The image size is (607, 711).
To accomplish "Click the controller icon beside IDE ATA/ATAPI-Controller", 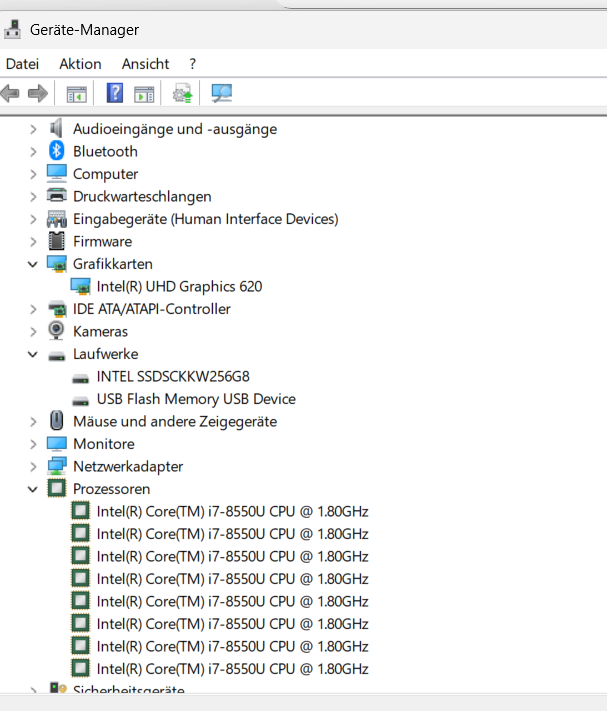I will [57, 309].
